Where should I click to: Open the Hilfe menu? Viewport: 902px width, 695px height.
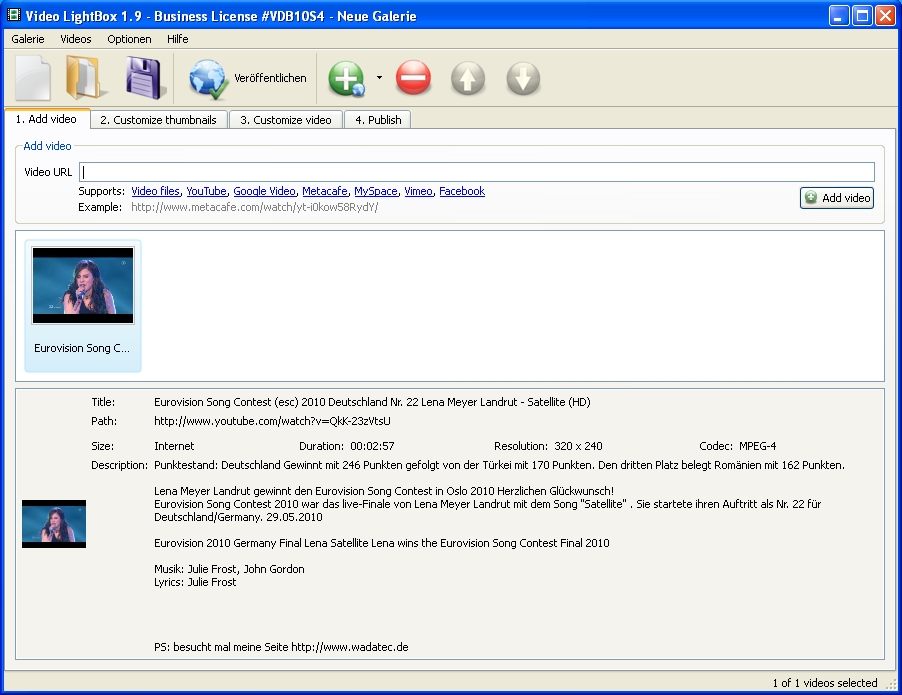pyautogui.click(x=178, y=39)
